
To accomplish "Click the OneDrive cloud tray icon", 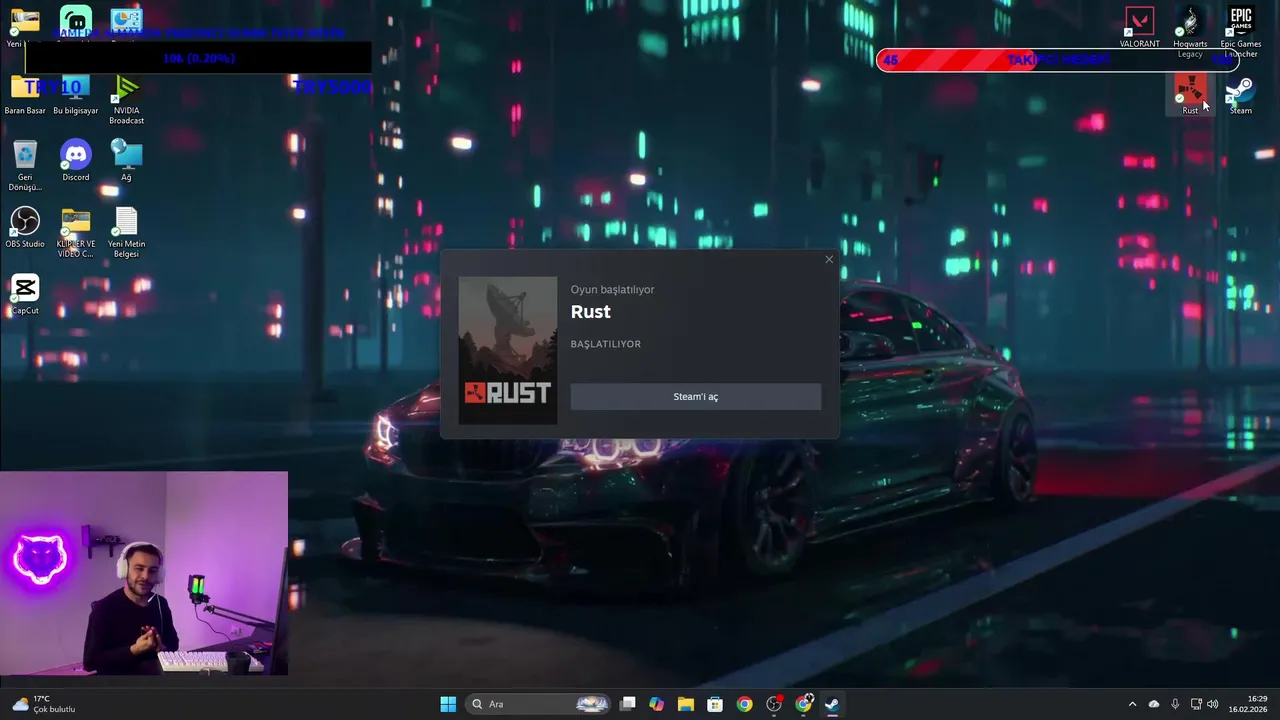I will click(1154, 704).
